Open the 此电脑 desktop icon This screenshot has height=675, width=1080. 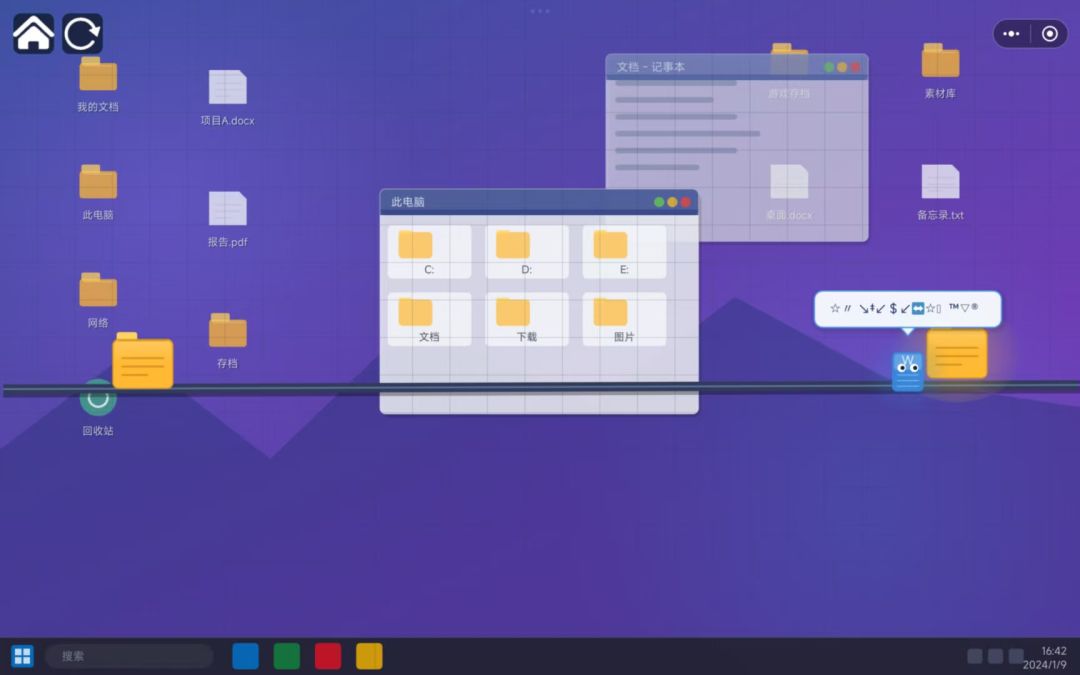click(98, 192)
